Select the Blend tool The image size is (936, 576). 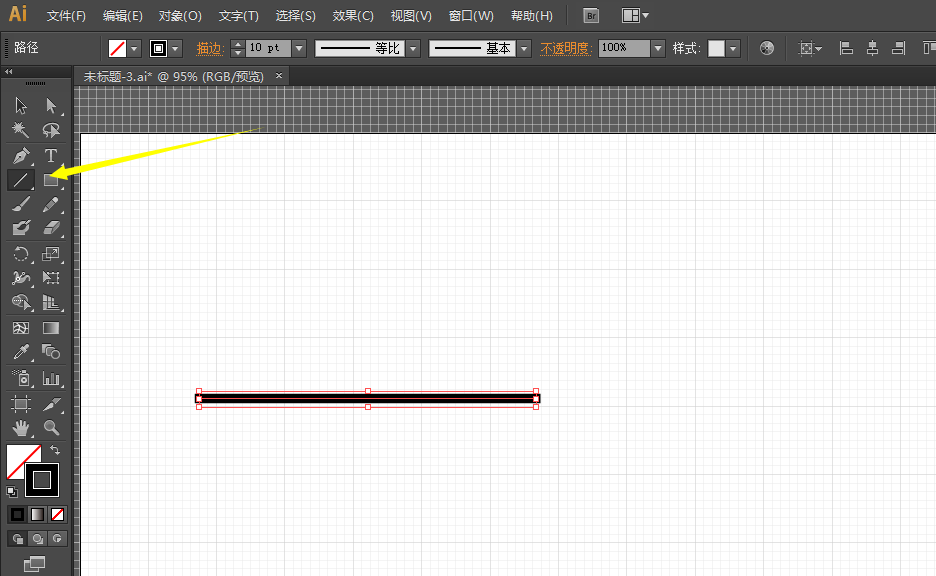(x=51, y=352)
